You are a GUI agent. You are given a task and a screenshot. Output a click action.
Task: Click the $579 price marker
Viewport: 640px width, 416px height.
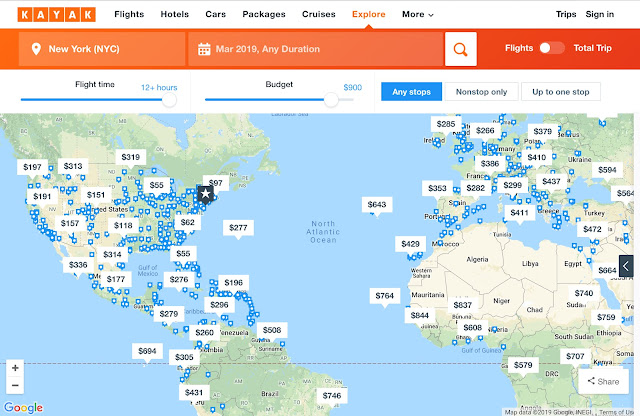523,365
